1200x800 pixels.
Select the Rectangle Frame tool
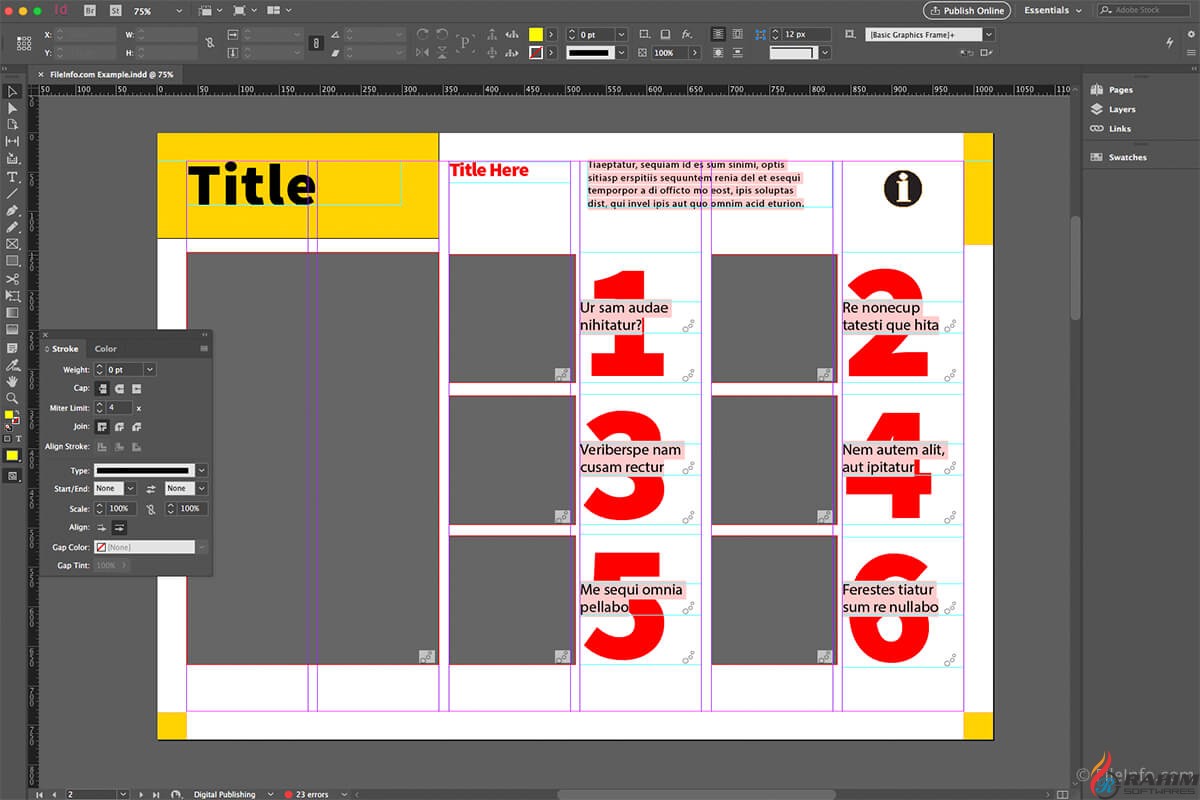[x=12, y=244]
